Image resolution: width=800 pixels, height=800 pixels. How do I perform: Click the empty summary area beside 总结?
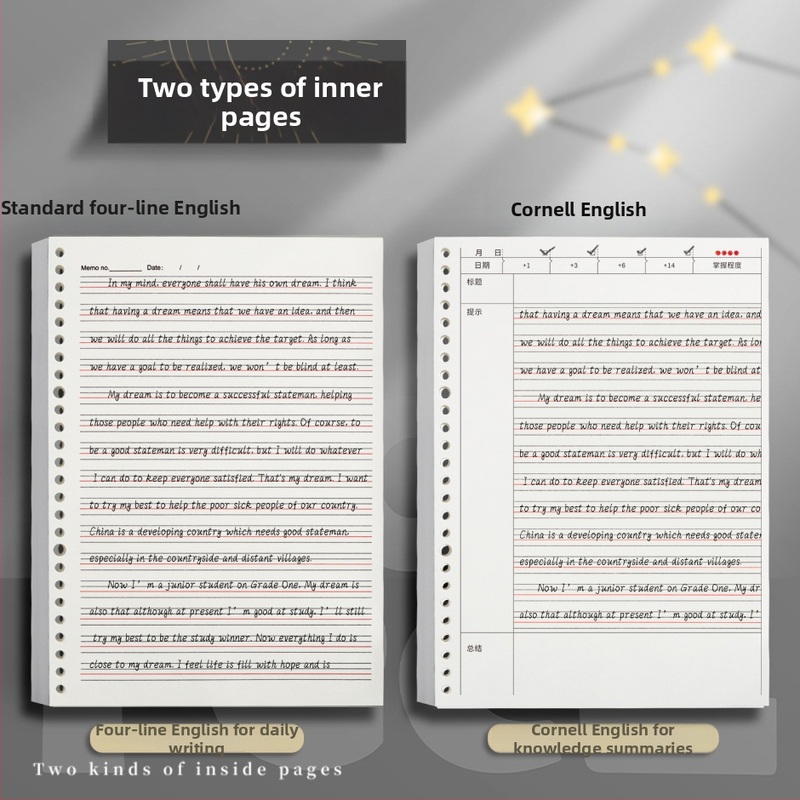click(637, 663)
